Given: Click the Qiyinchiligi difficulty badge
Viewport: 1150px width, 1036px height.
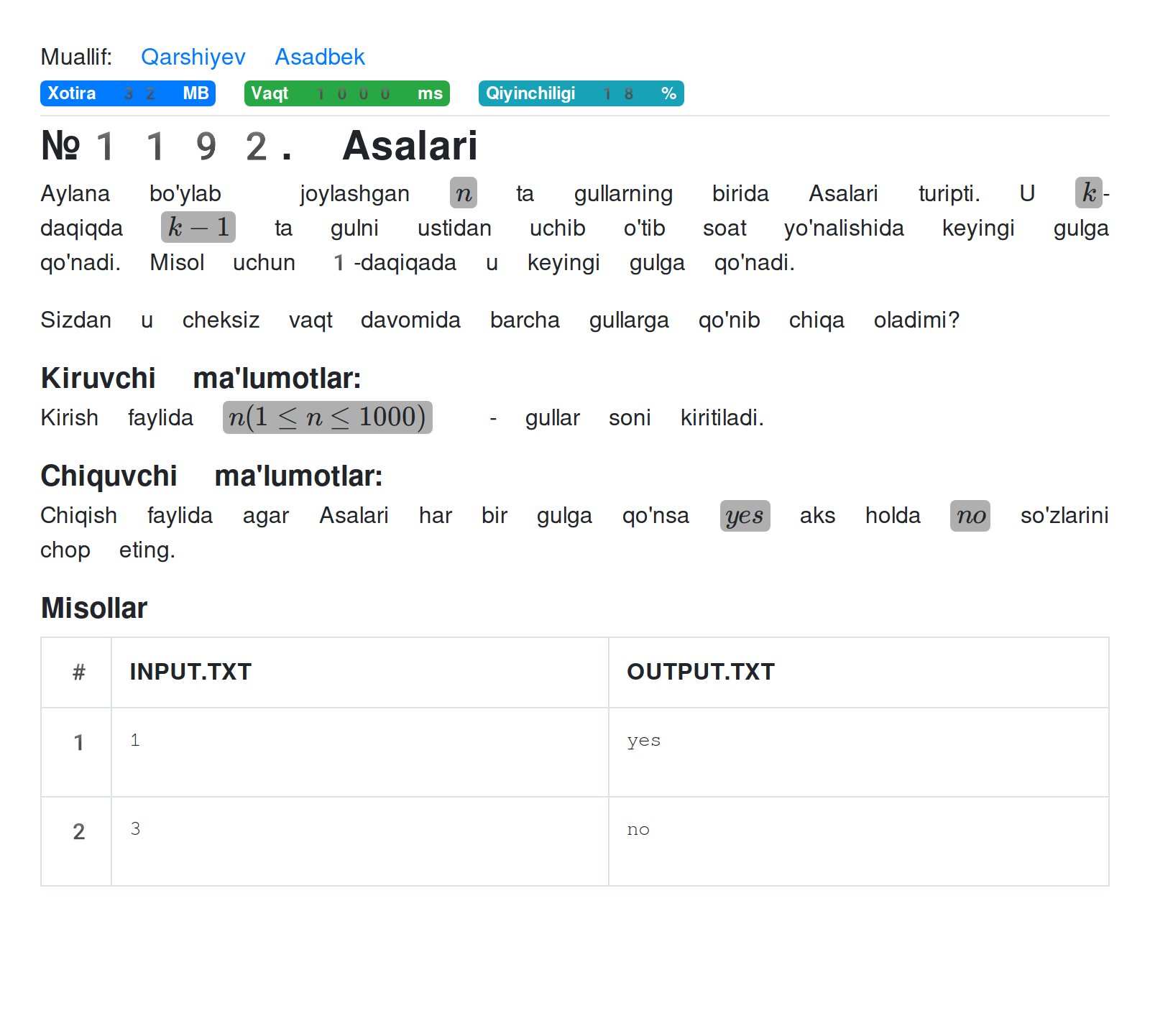Looking at the screenshot, I should 581,93.
